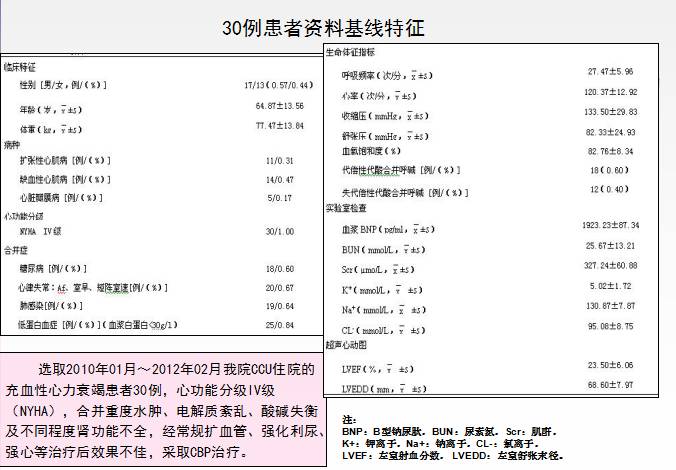Click the 血氧饱和度 row label
Image resolution: width=676 pixels, height=470 pixels.
click(x=372, y=151)
